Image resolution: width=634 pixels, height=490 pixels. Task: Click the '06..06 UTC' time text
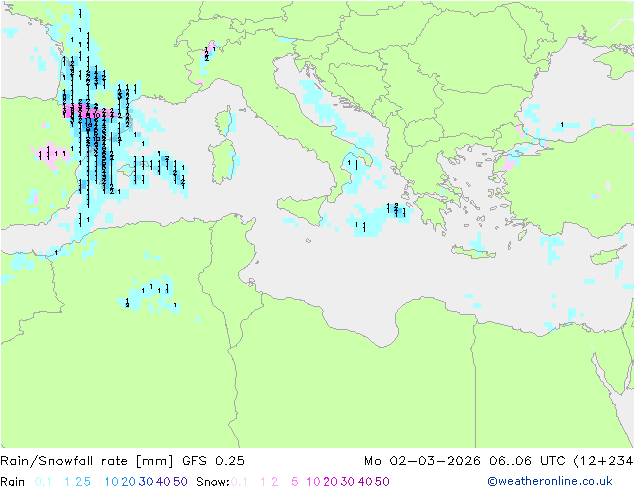pyautogui.click(x=526, y=461)
